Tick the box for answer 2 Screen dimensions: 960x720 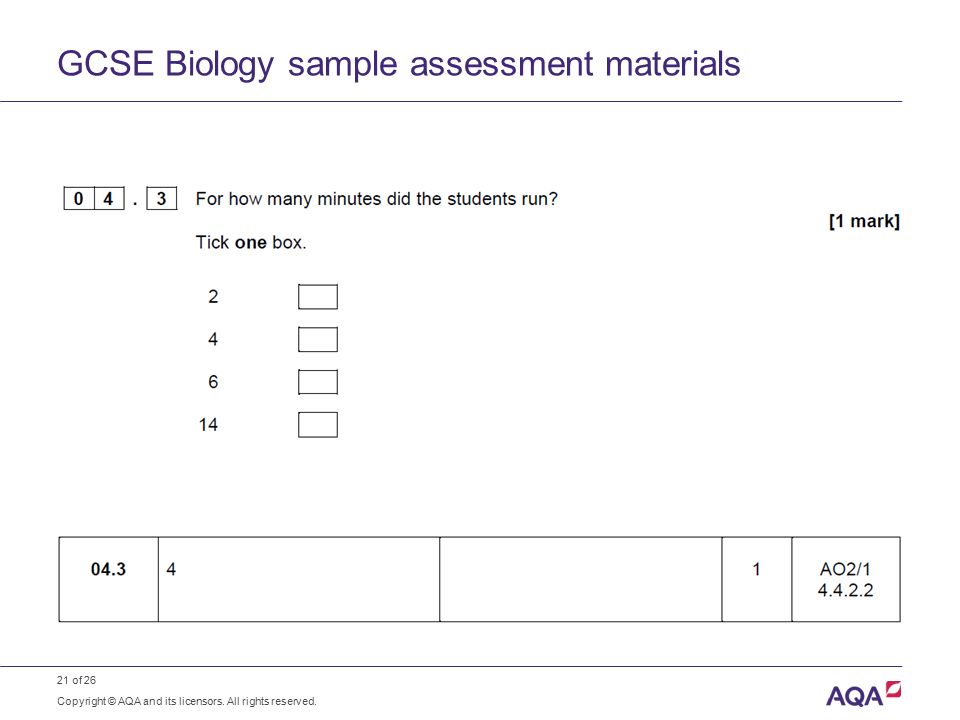pos(318,297)
